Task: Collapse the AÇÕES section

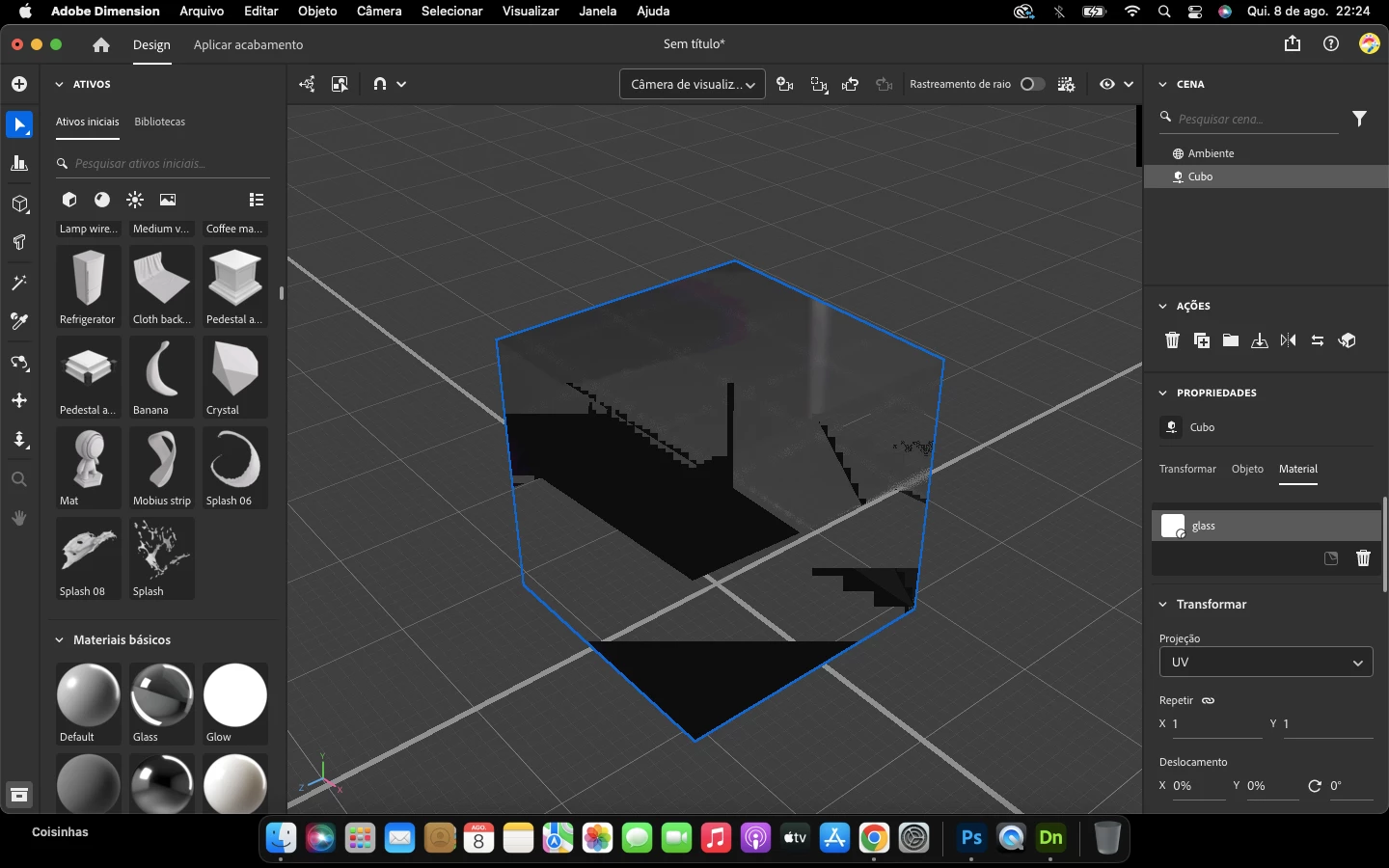Action: [1162, 306]
